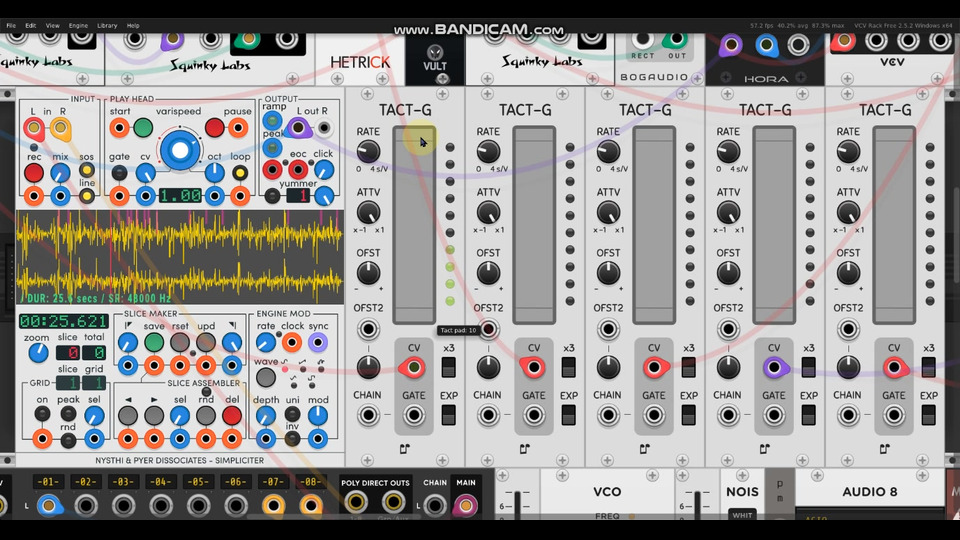Image resolution: width=960 pixels, height=540 pixels.
Task: Toggle the x3 switch on third TACT-G
Action: point(688,367)
